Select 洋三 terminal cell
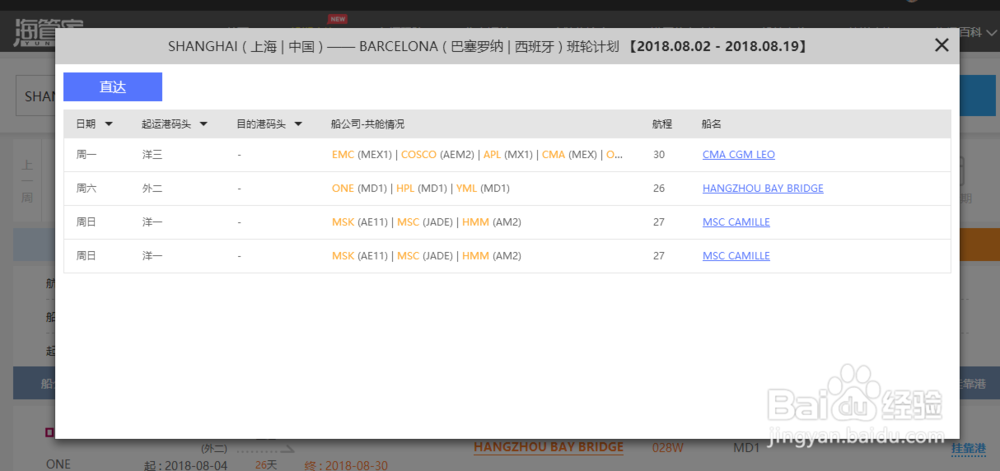The height and width of the screenshot is (471, 1000). (152, 154)
